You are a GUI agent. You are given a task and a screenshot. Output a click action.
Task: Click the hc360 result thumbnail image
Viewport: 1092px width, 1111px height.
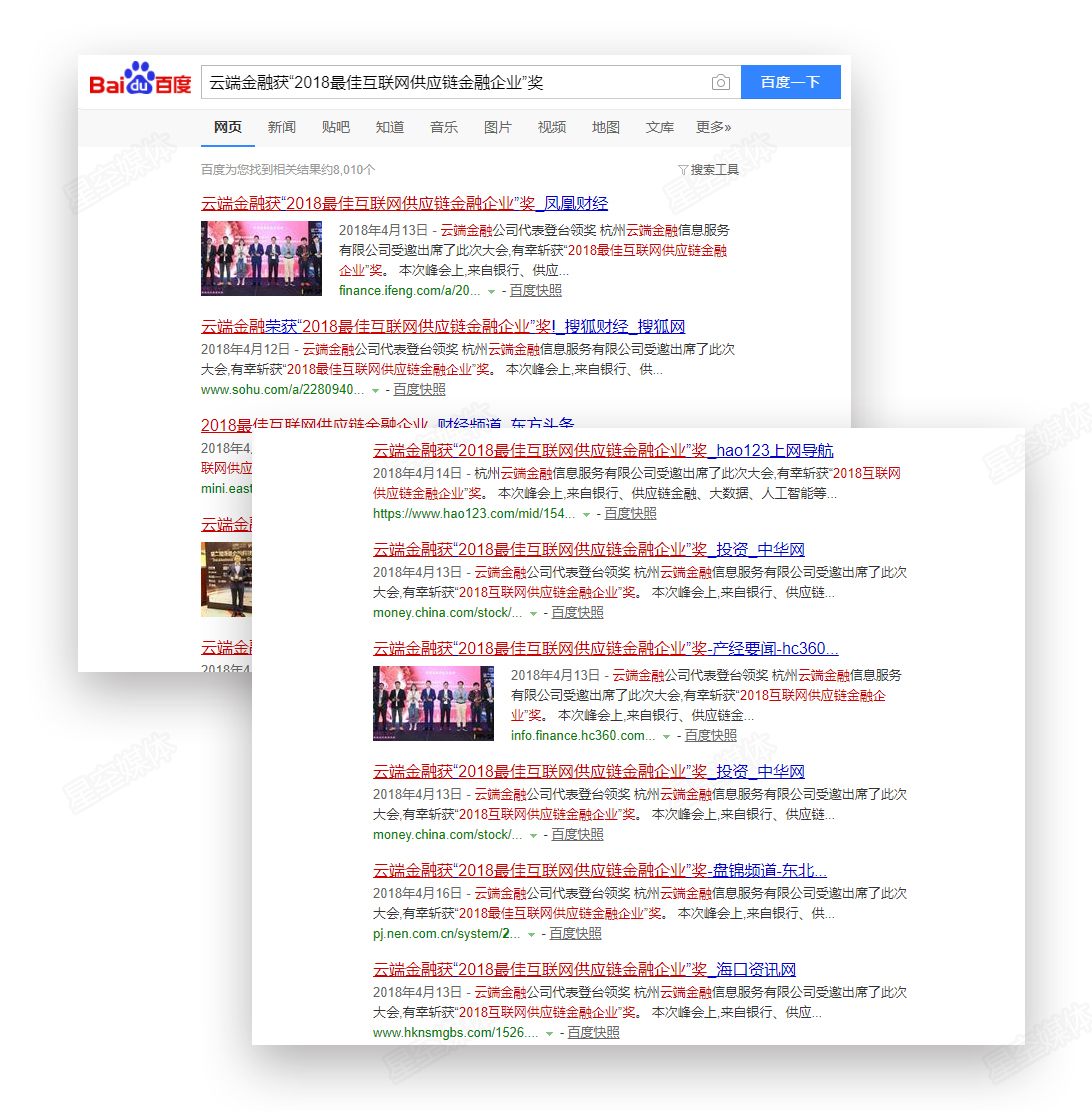click(433, 703)
